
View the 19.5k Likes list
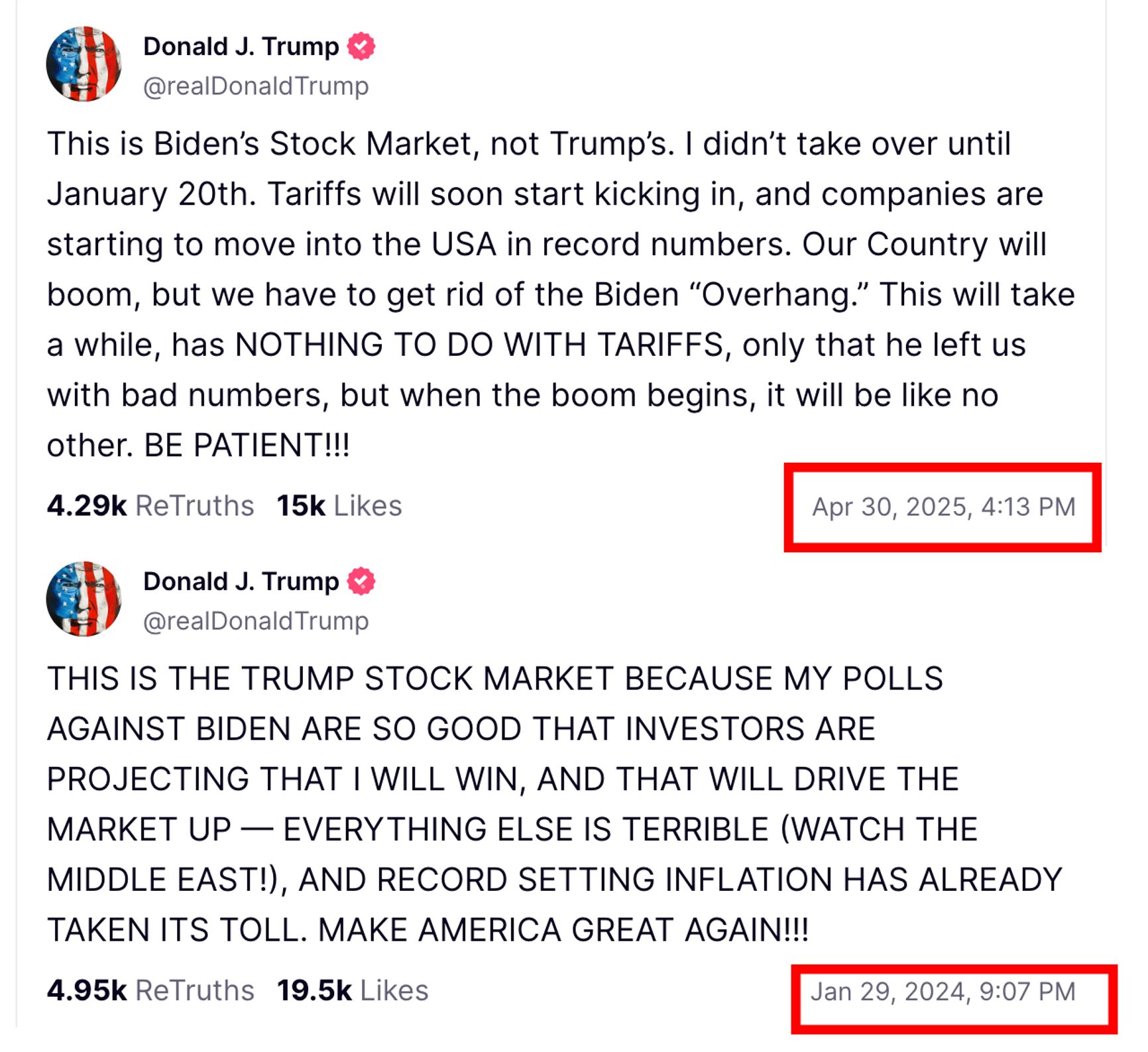pyautogui.click(x=353, y=990)
